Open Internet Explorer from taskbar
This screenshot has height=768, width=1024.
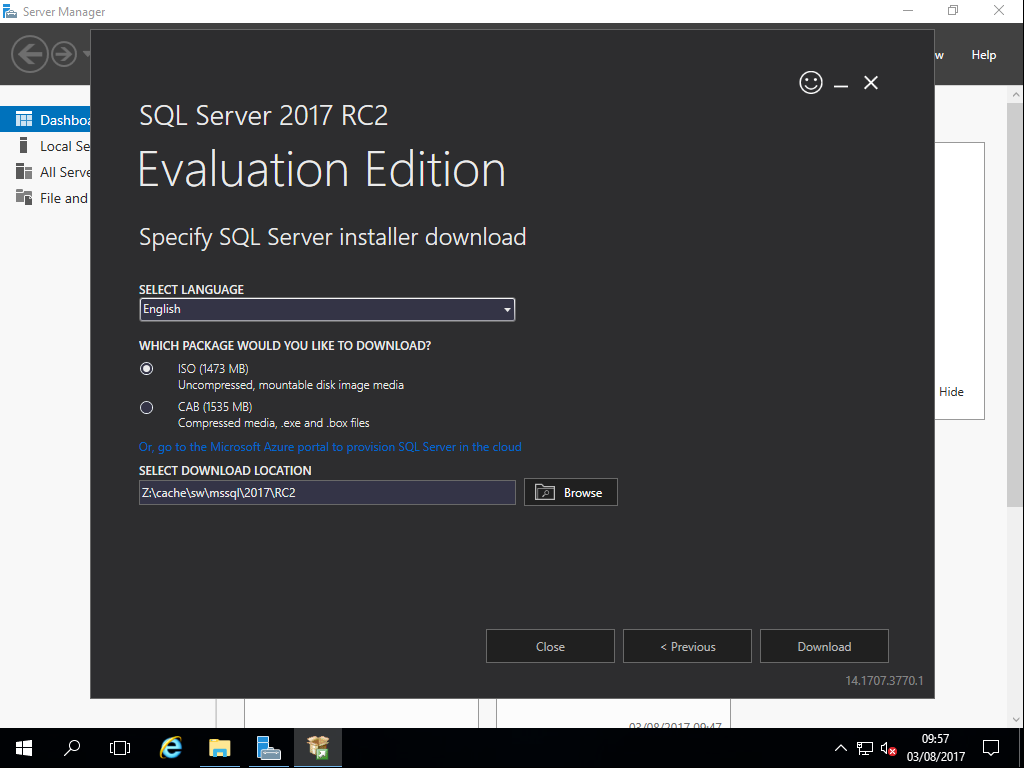coord(172,747)
